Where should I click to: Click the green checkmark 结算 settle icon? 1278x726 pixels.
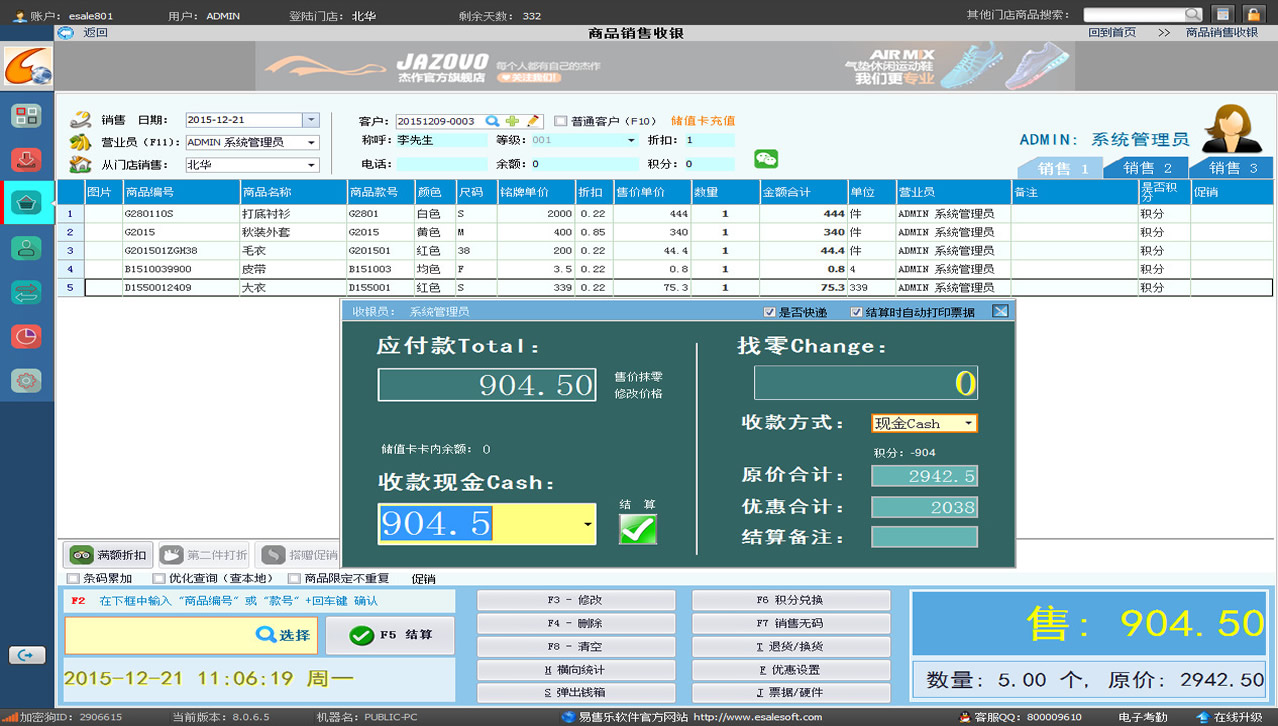point(638,529)
